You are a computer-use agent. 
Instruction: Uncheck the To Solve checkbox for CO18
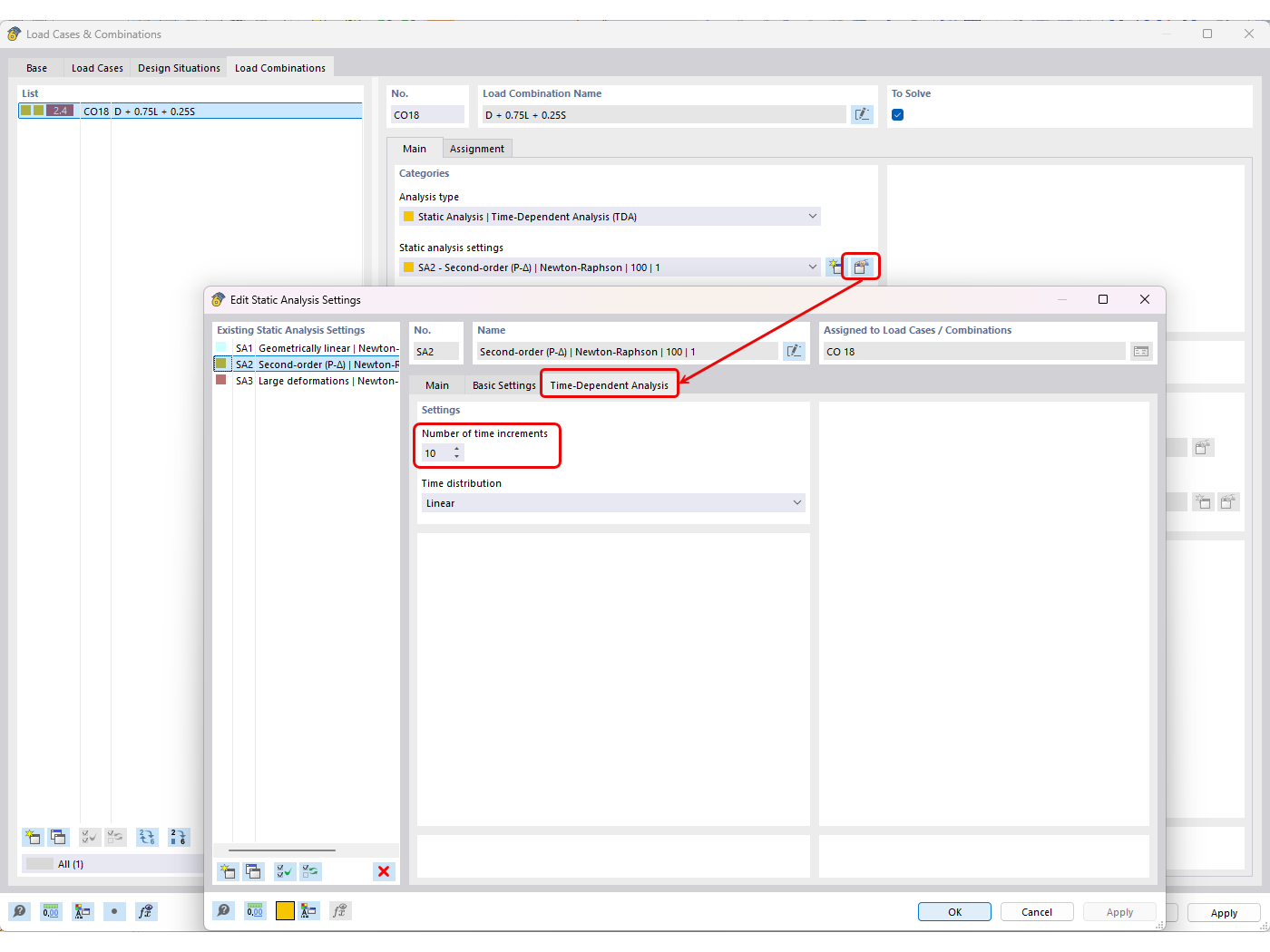tap(897, 114)
